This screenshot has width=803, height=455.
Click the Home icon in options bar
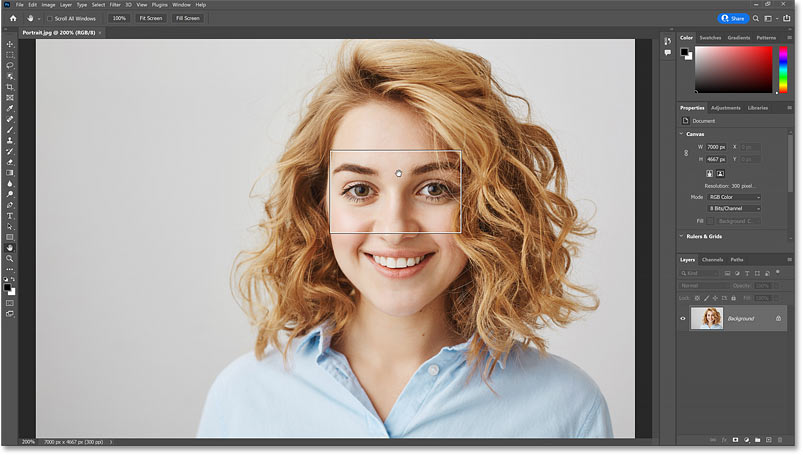[x=13, y=18]
